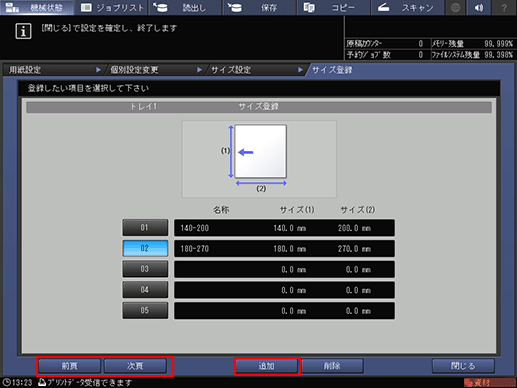Screen dimensions: 517x388
Task: Select registration slot 02
Action: pyautogui.click(x=145, y=248)
